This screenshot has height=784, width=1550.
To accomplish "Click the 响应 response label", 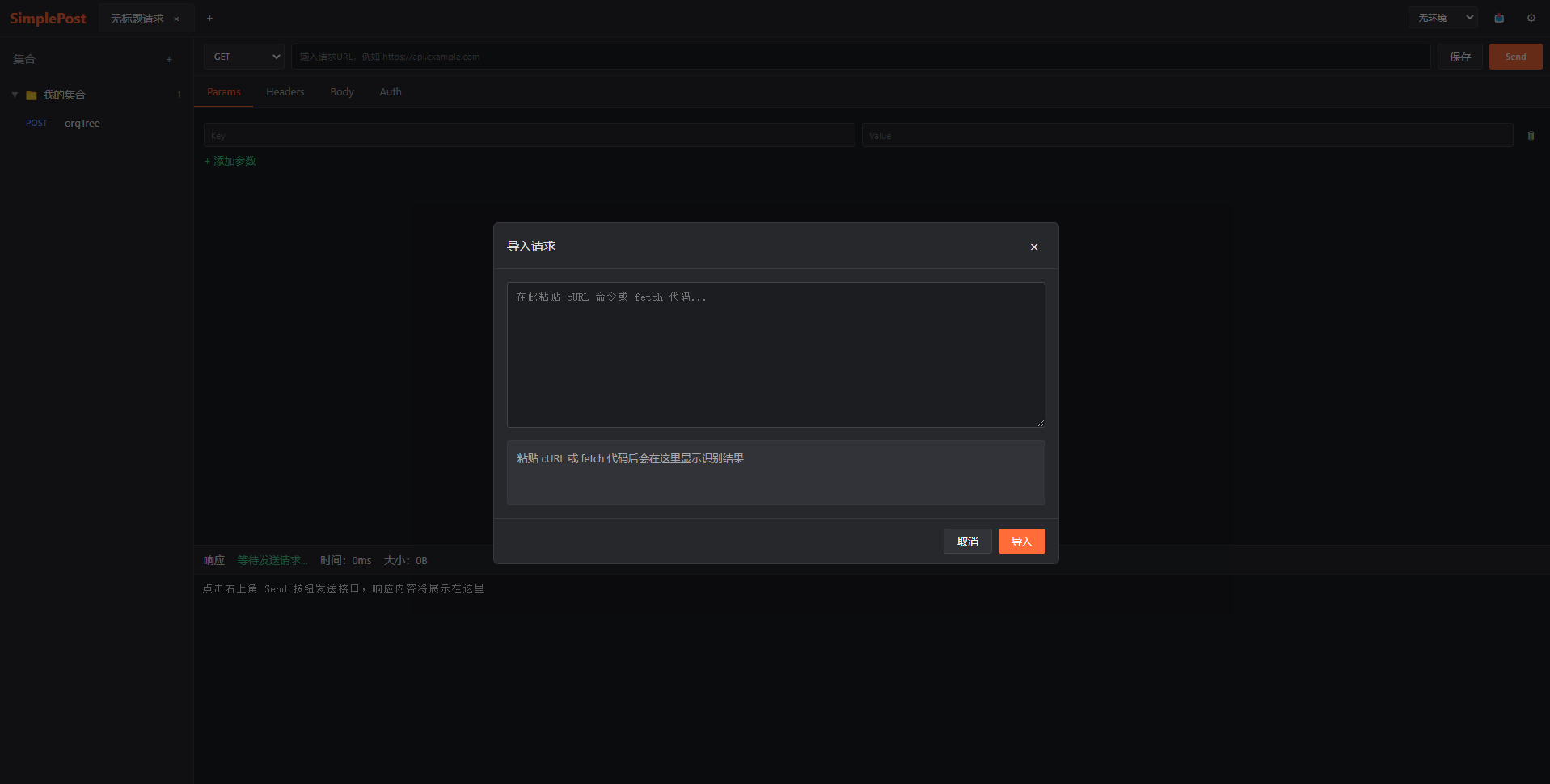I will (x=214, y=560).
